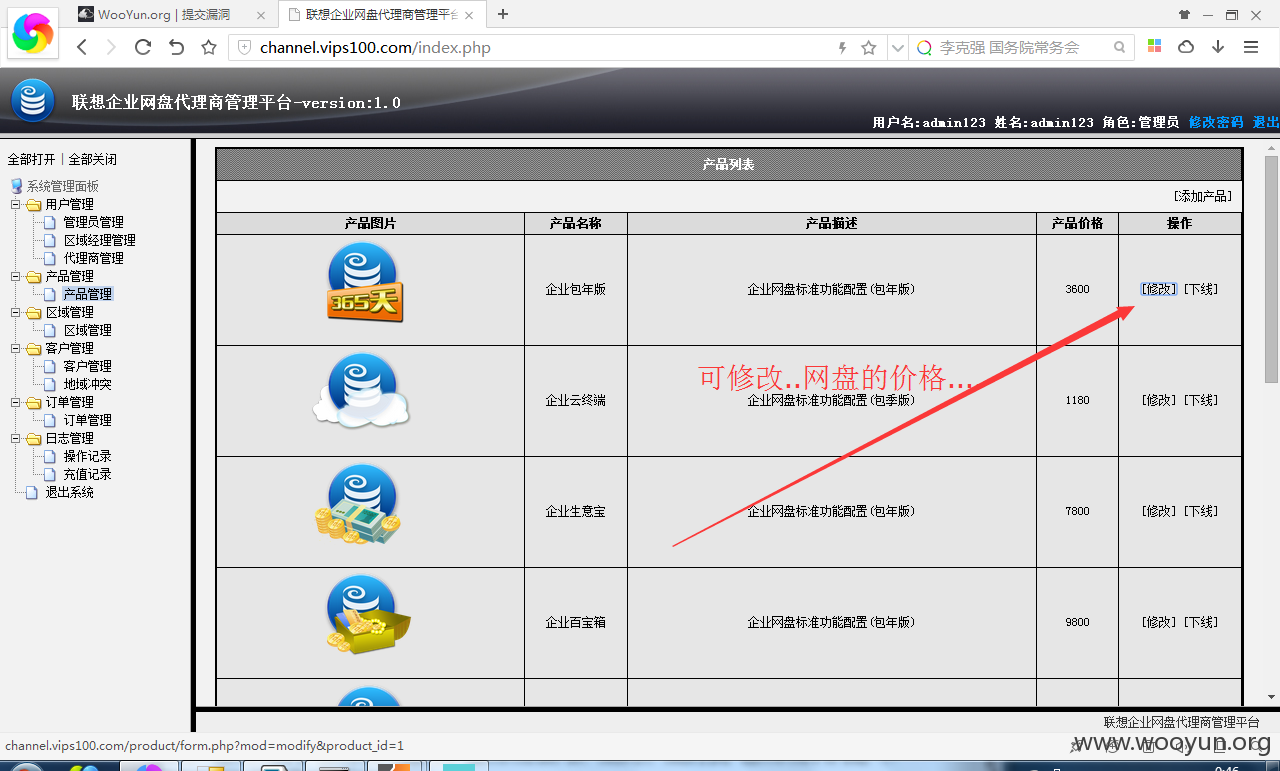Image resolution: width=1280 pixels, height=771 pixels.
Task: Switch to the WooYun.org tab
Action: click(171, 14)
